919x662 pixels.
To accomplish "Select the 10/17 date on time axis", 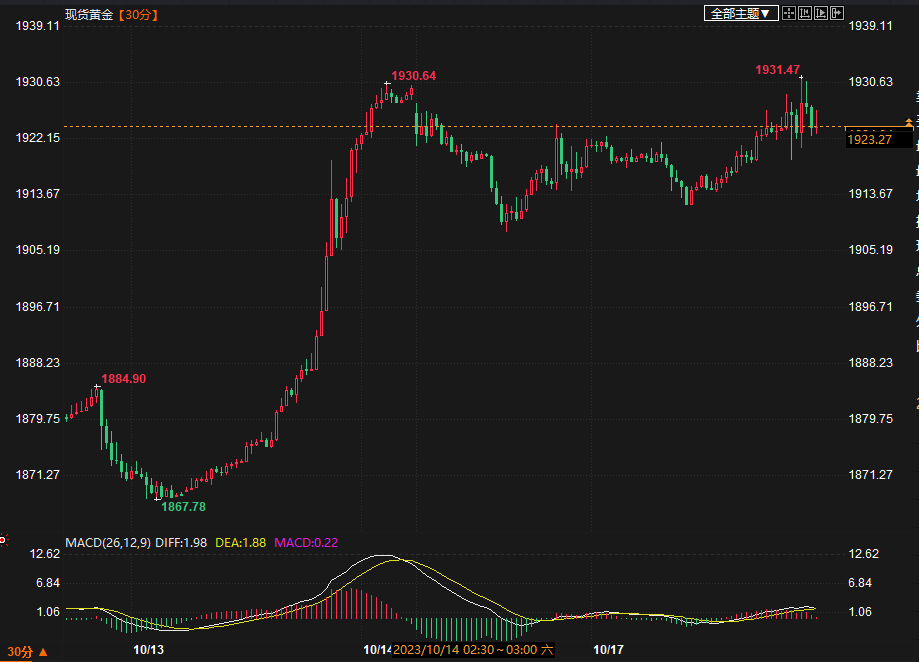I will tap(608, 650).
